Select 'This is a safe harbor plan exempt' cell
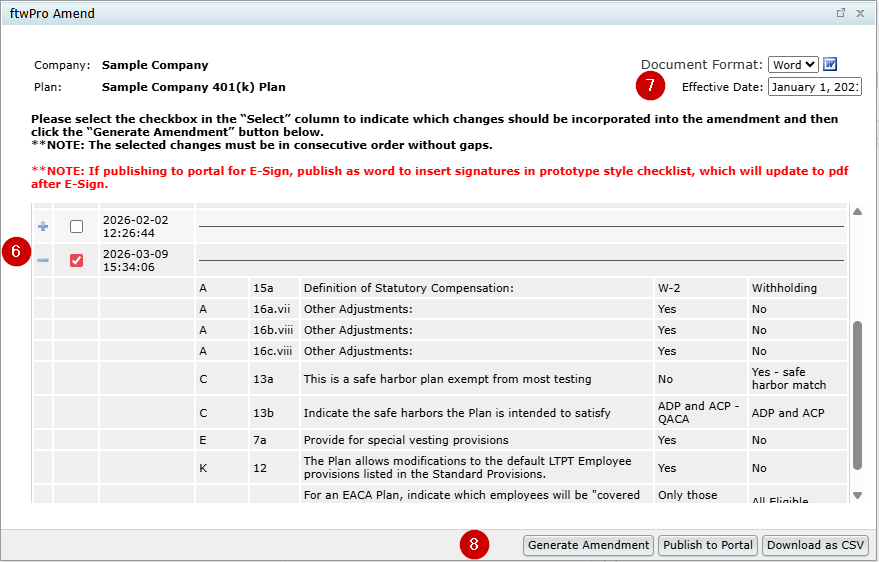 click(476, 379)
